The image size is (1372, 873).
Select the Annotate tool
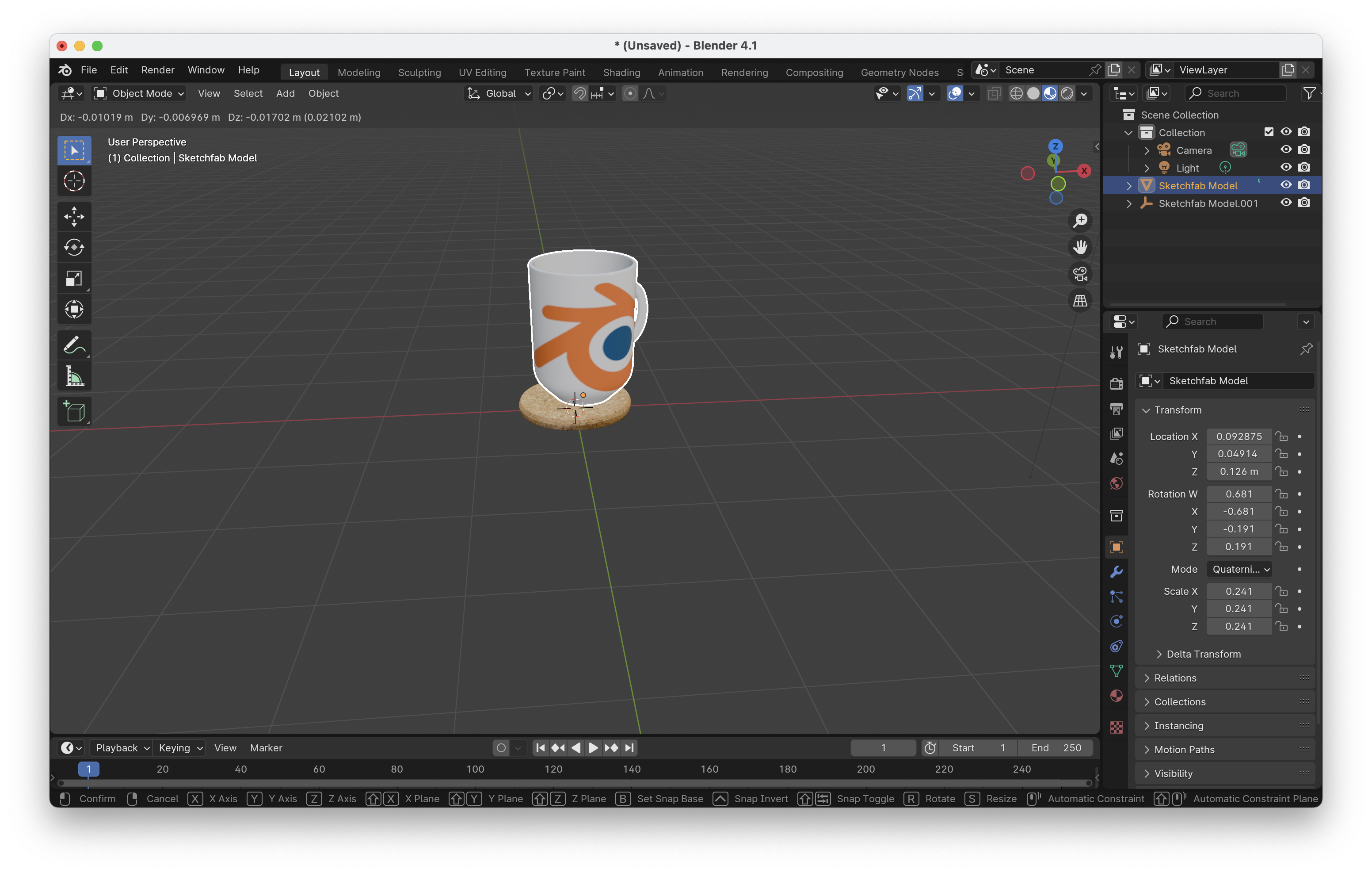point(74,345)
